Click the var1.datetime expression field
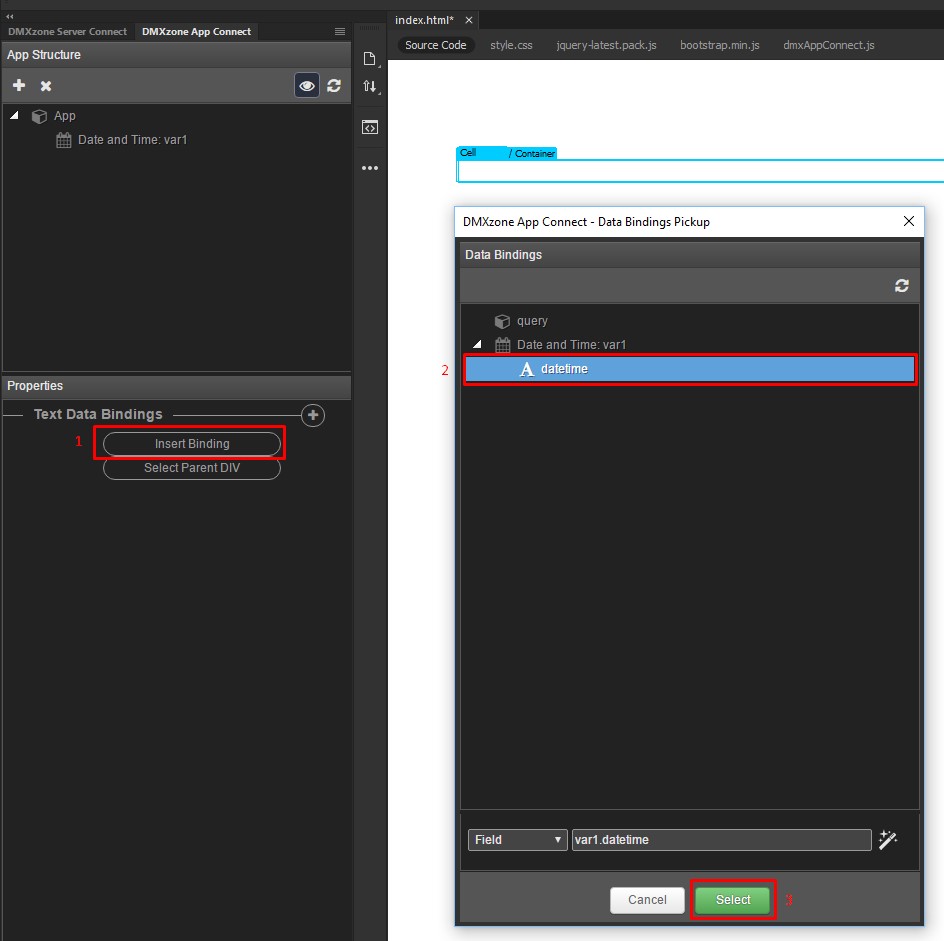The image size is (944, 941). pyautogui.click(x=721, y=839)
